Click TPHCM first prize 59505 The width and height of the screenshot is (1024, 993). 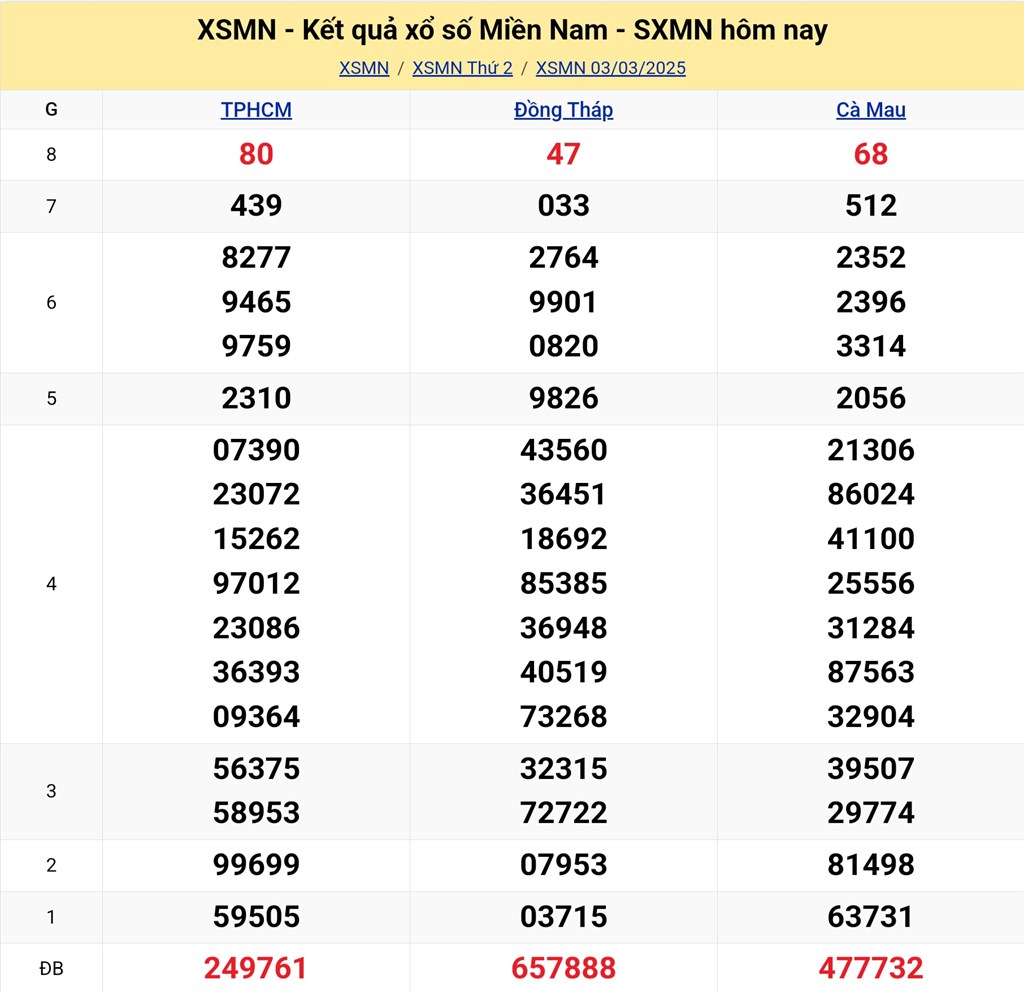coord(256,917)
